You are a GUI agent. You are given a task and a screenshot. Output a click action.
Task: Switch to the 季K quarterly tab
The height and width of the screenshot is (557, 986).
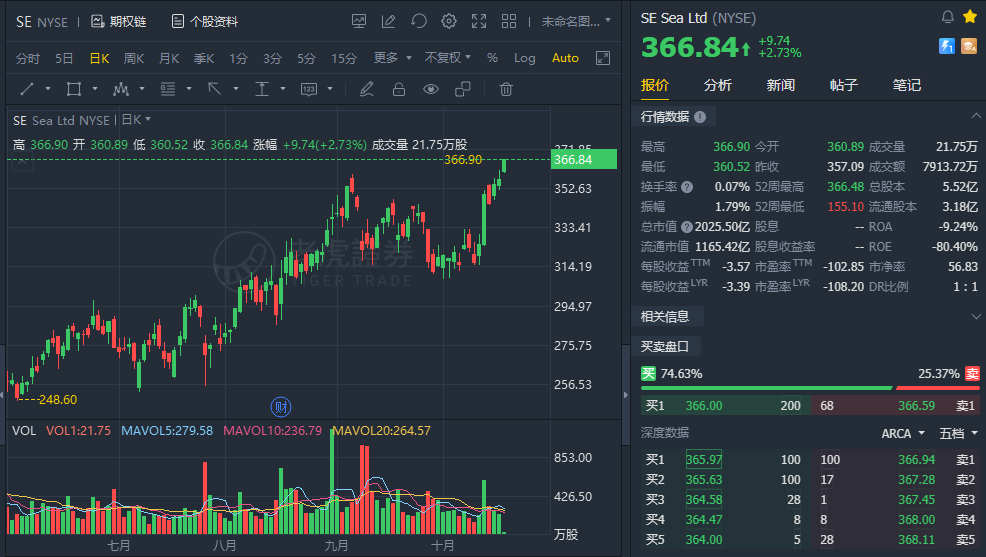click(x=204, y=58)
